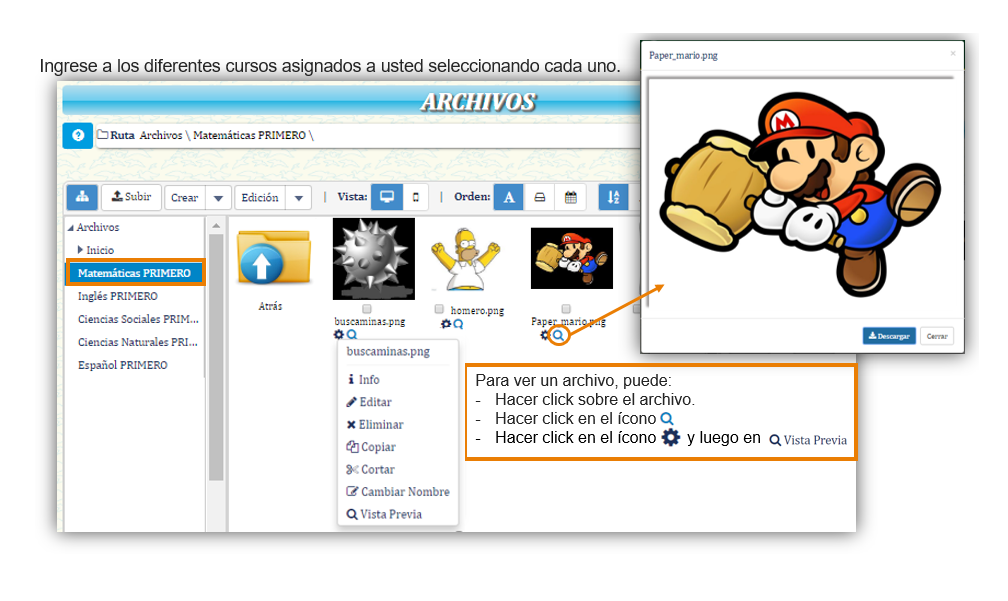Select Ciencias Naturales PRI... in the tree

click(x=138, y=343)
